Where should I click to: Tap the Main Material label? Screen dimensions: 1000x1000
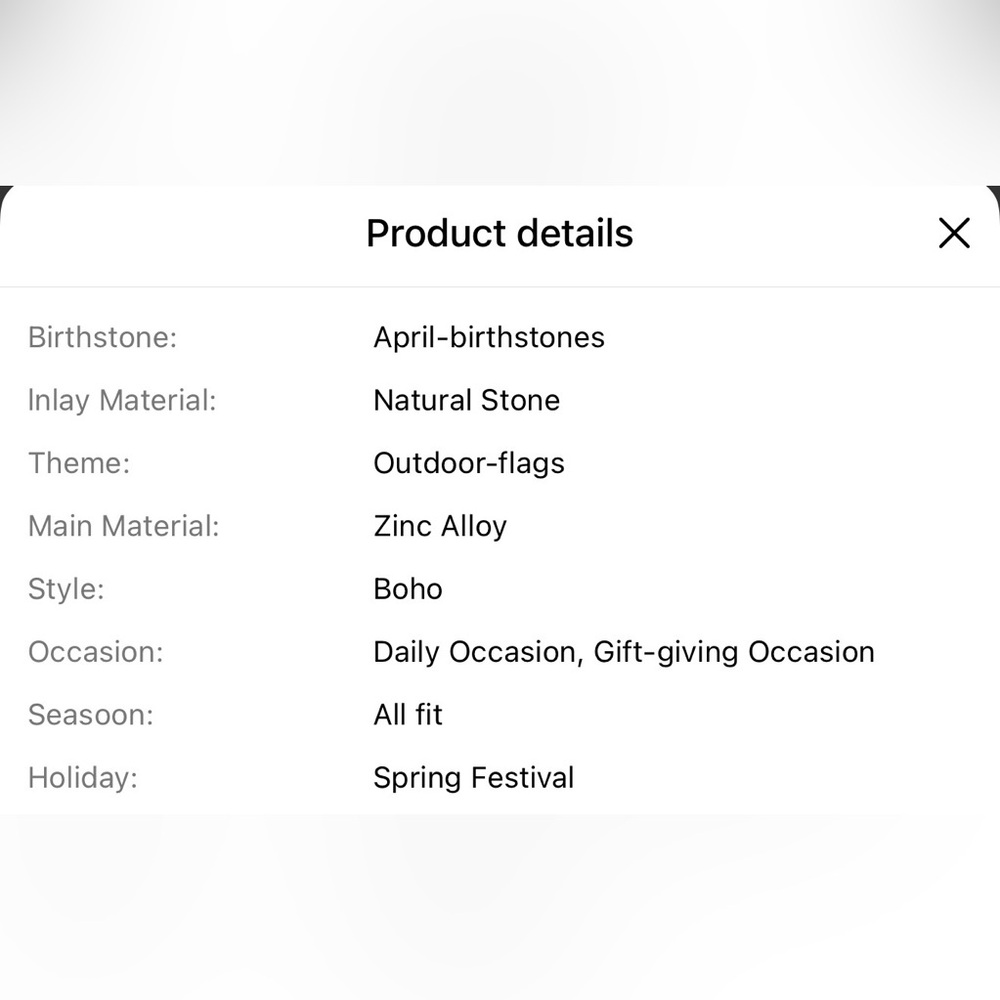pyautogui.click(x=123, y=526)
